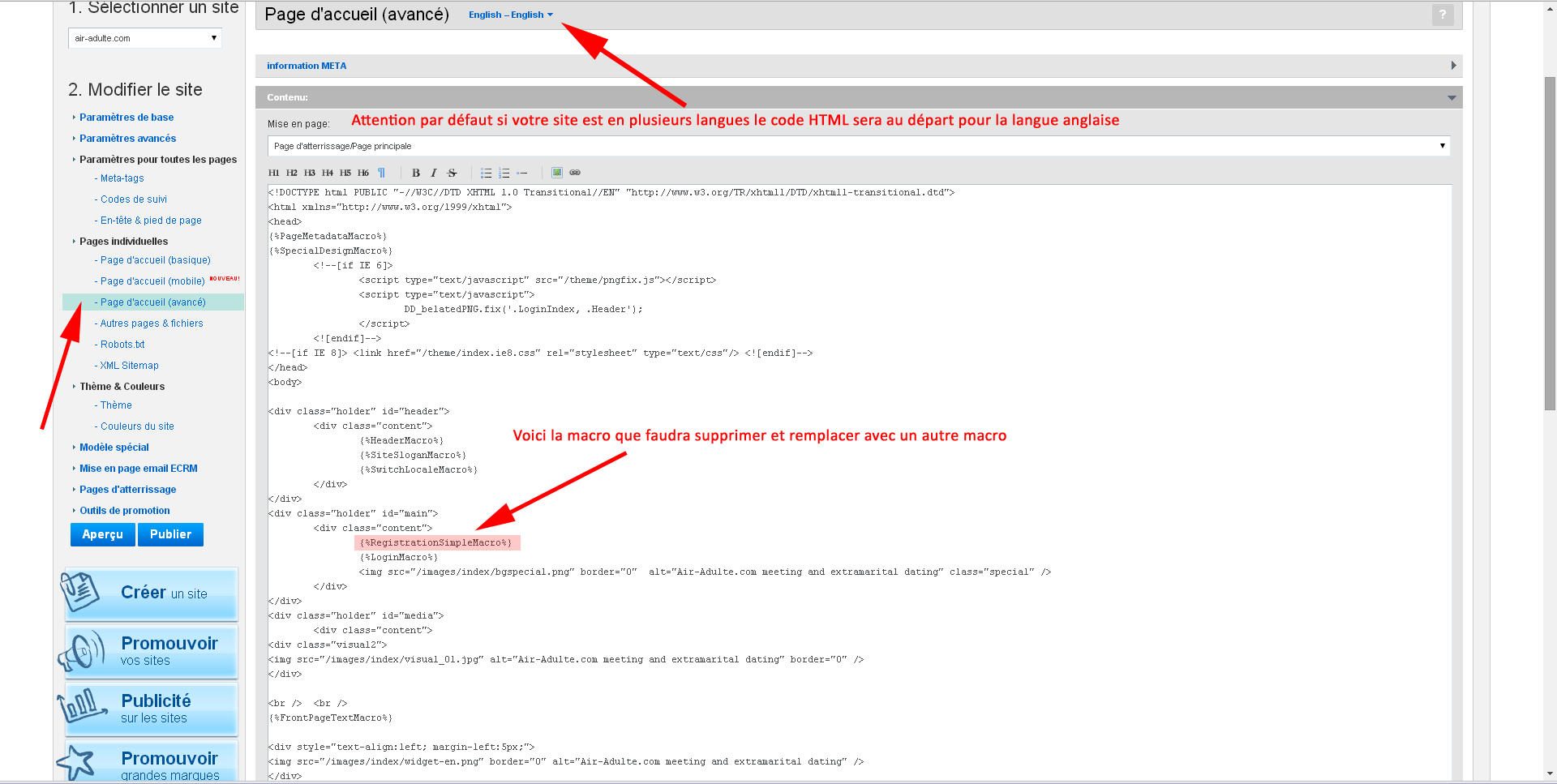Expand Paramètres avancés menu
Image resolution: width=1557 pixels, height=784 pixels.
click(x=127, y=139)
